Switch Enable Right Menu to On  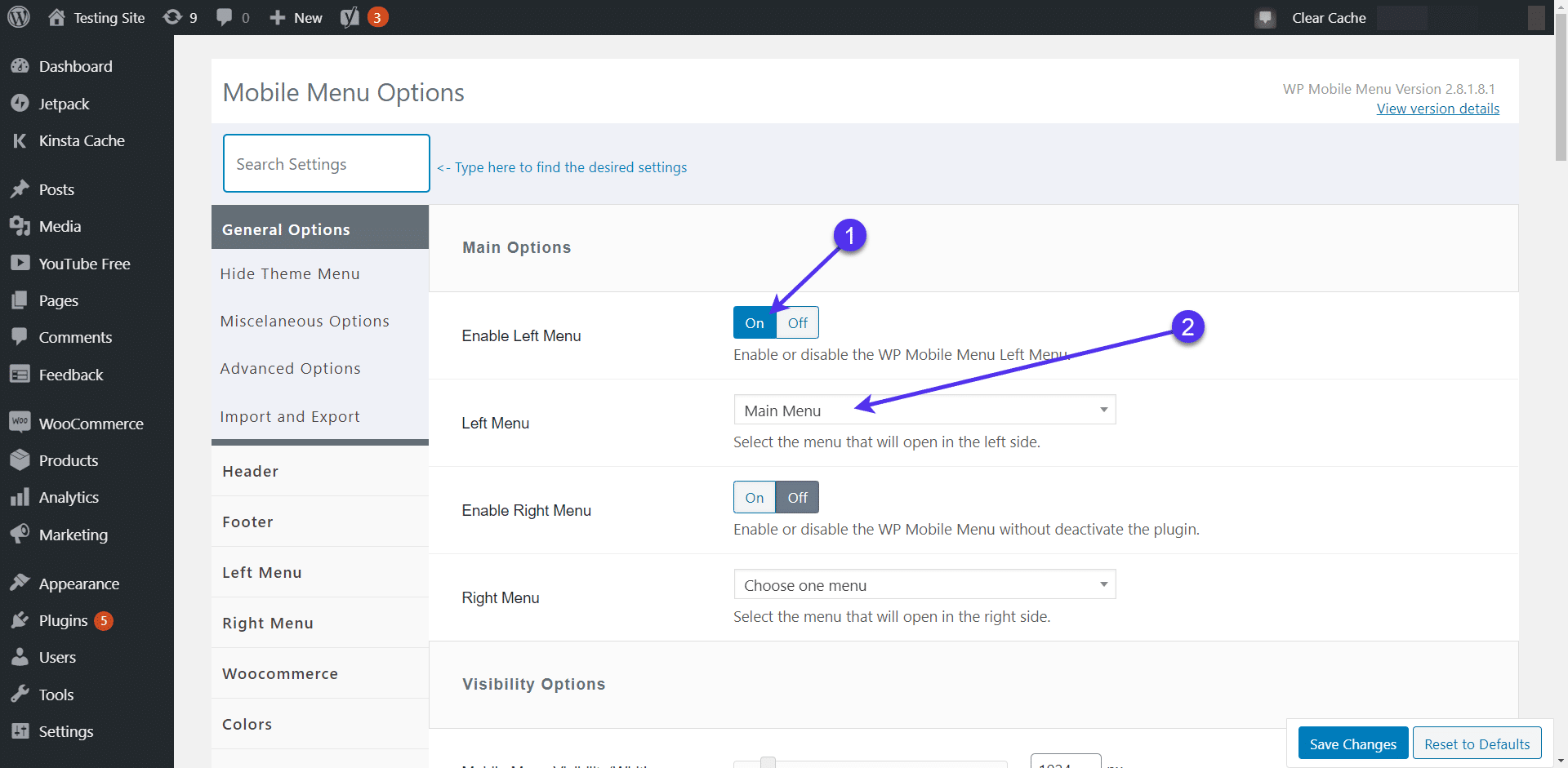[x=755, y=498]
